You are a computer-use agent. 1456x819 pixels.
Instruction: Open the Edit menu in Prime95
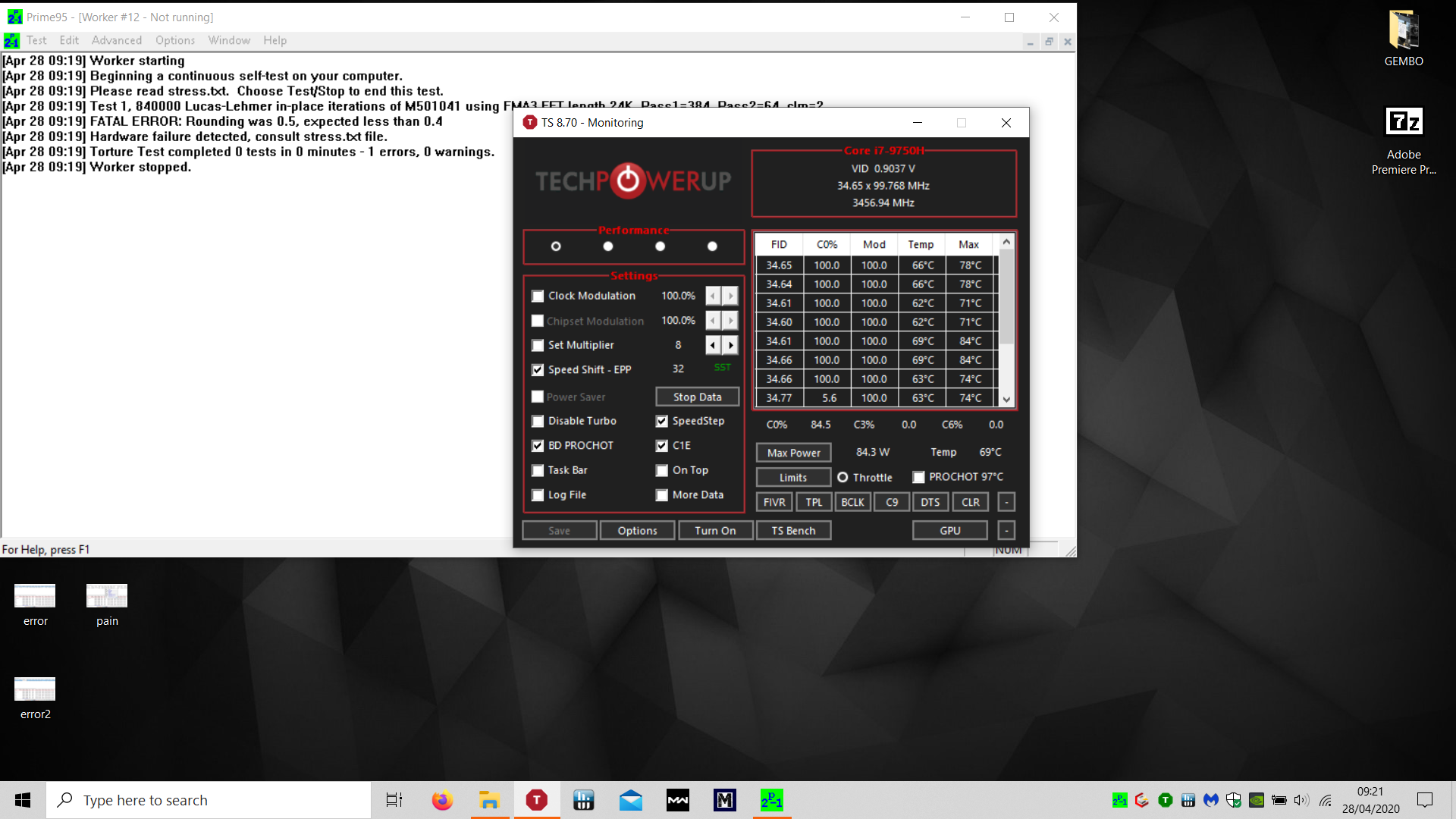(x=69, y=40)
